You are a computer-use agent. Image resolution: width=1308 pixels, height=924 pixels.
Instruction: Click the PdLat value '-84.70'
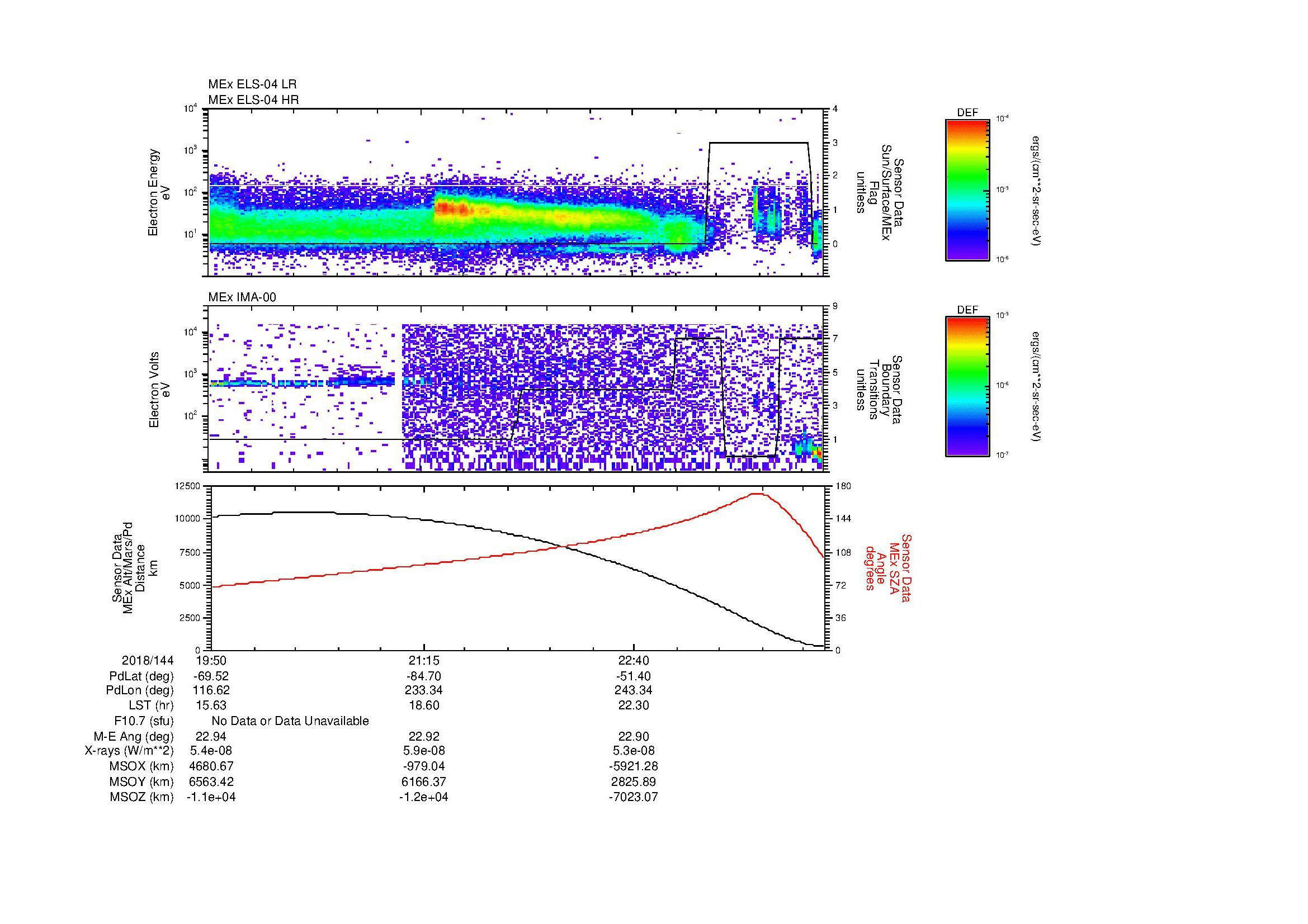(x=424, y=676)
